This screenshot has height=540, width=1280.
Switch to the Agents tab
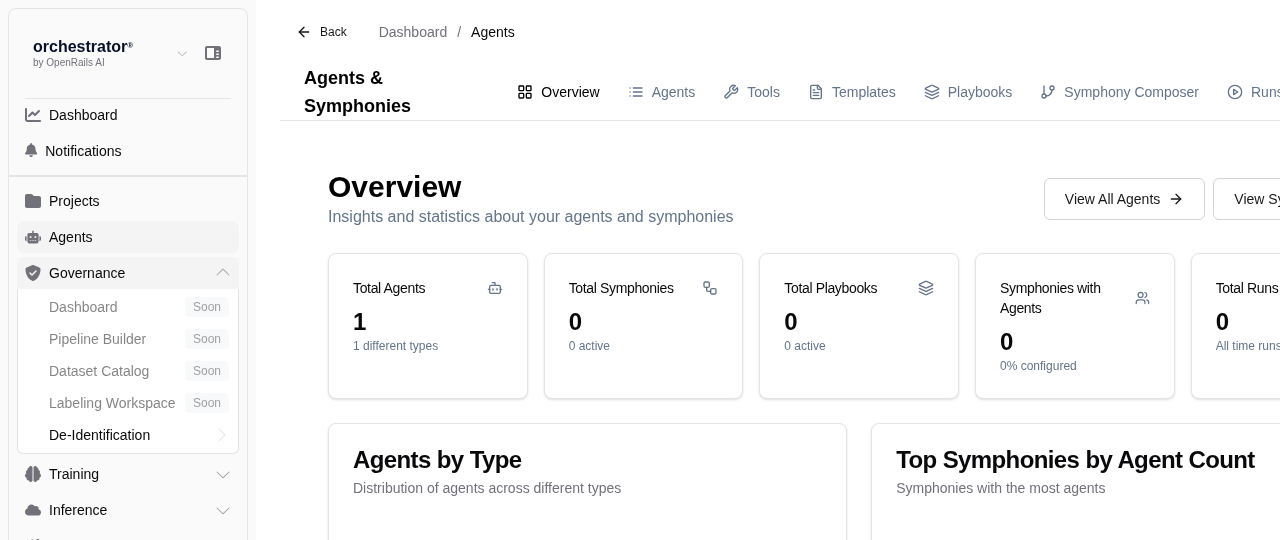click(x=662, y=92)
